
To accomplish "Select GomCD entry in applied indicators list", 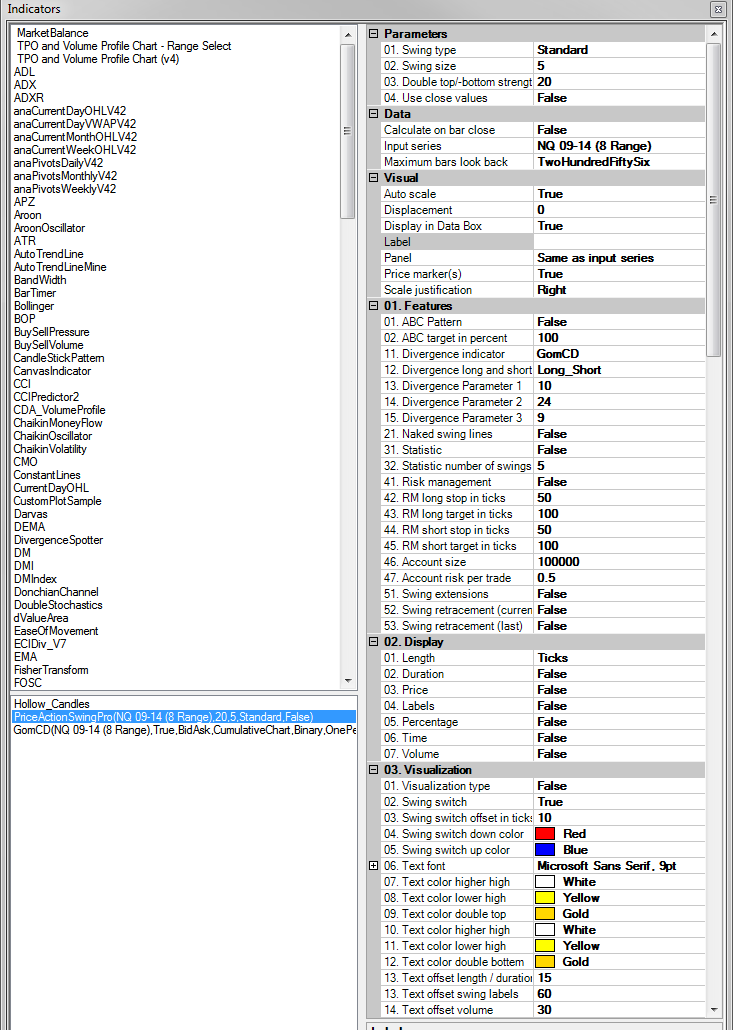I will tap(184, 730).
